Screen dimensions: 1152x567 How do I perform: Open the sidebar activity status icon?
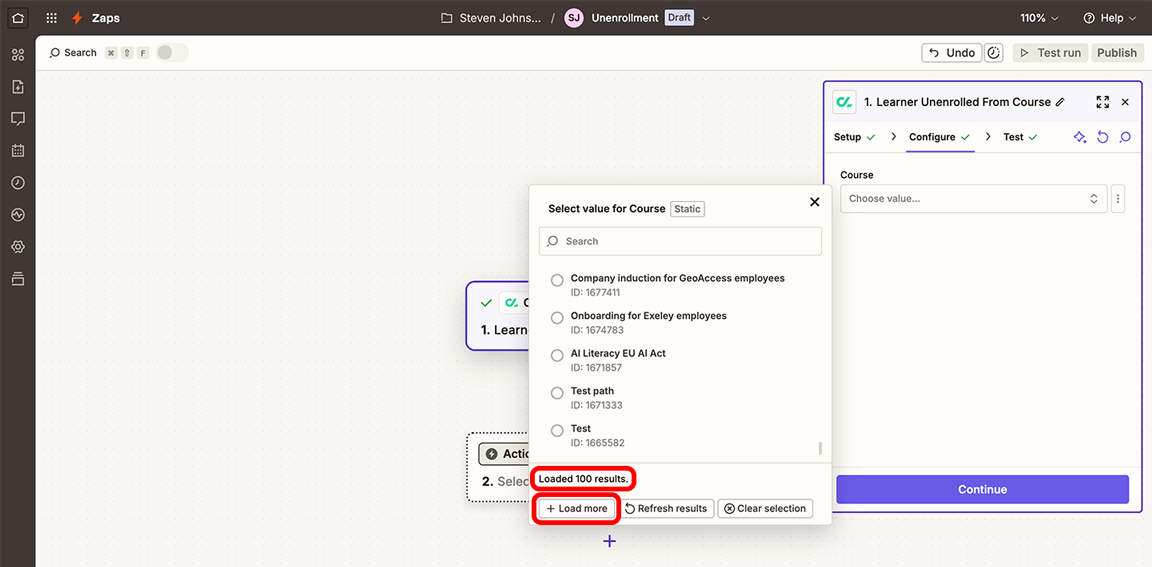18,215
